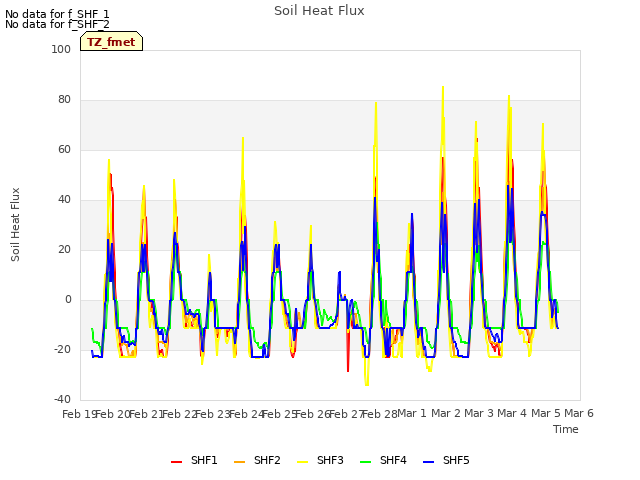The height and width of the screenshot is (480, 640).
Task: Click the 'No data for f_SHF_2' message
Action: tap(57, 24)
